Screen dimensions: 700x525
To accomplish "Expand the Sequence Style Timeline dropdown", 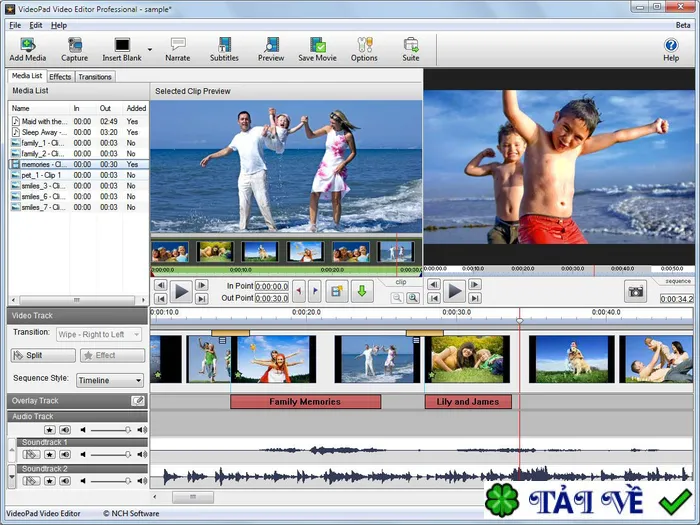I will (x=110, y=380).
